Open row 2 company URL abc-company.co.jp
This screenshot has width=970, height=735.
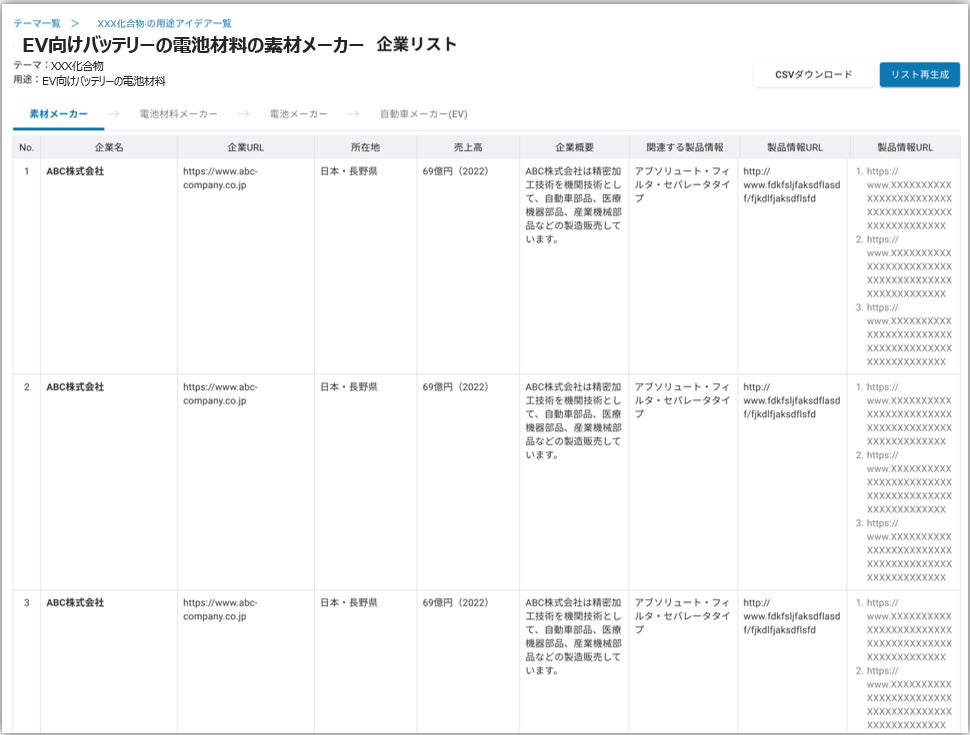(x=220, y=393)
